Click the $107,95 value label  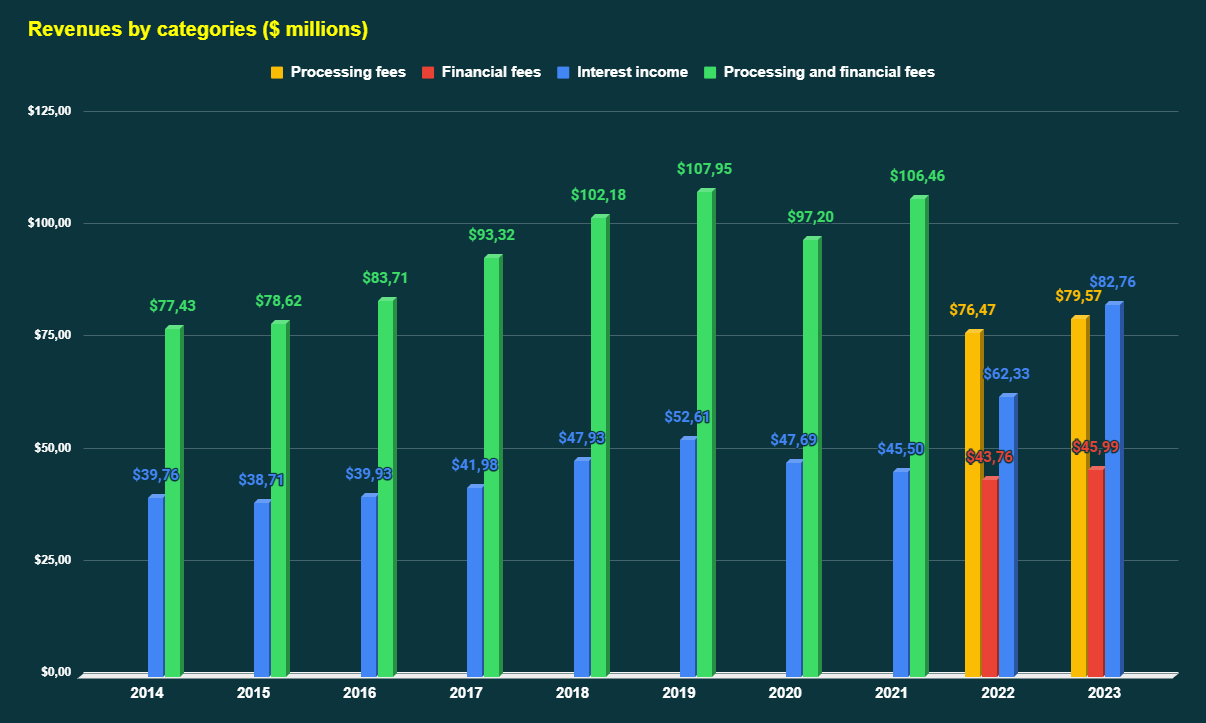[x=703, y=169]
